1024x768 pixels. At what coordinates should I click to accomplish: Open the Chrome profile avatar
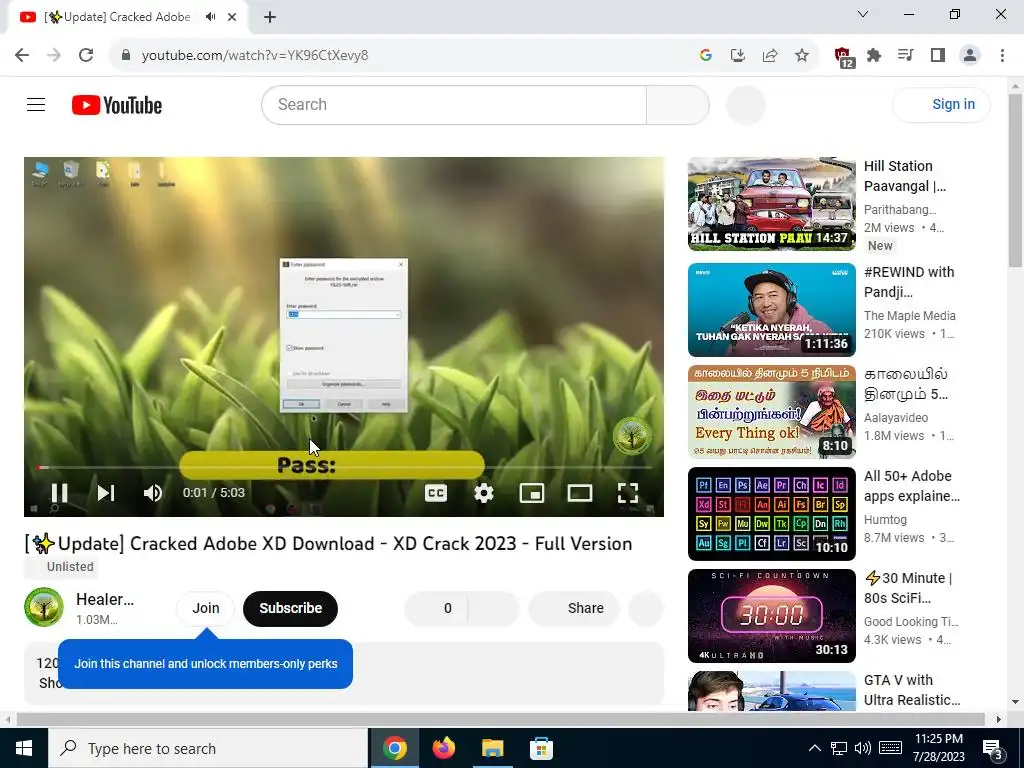click(970, 56)
